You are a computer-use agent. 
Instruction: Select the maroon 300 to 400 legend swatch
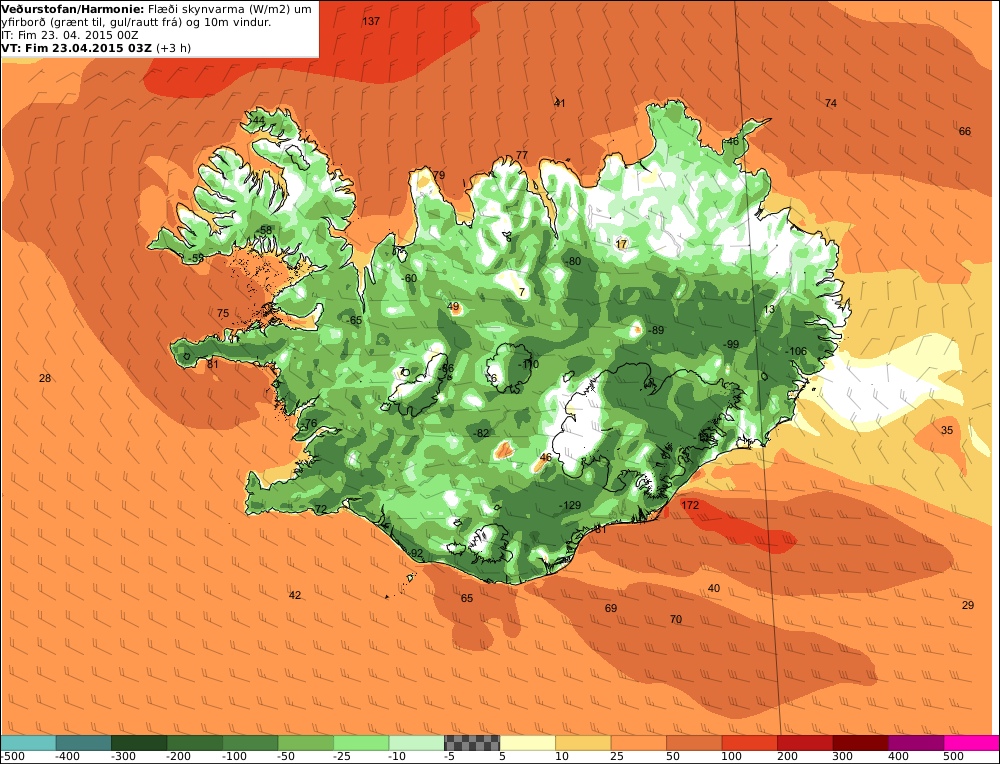[860, 743]
